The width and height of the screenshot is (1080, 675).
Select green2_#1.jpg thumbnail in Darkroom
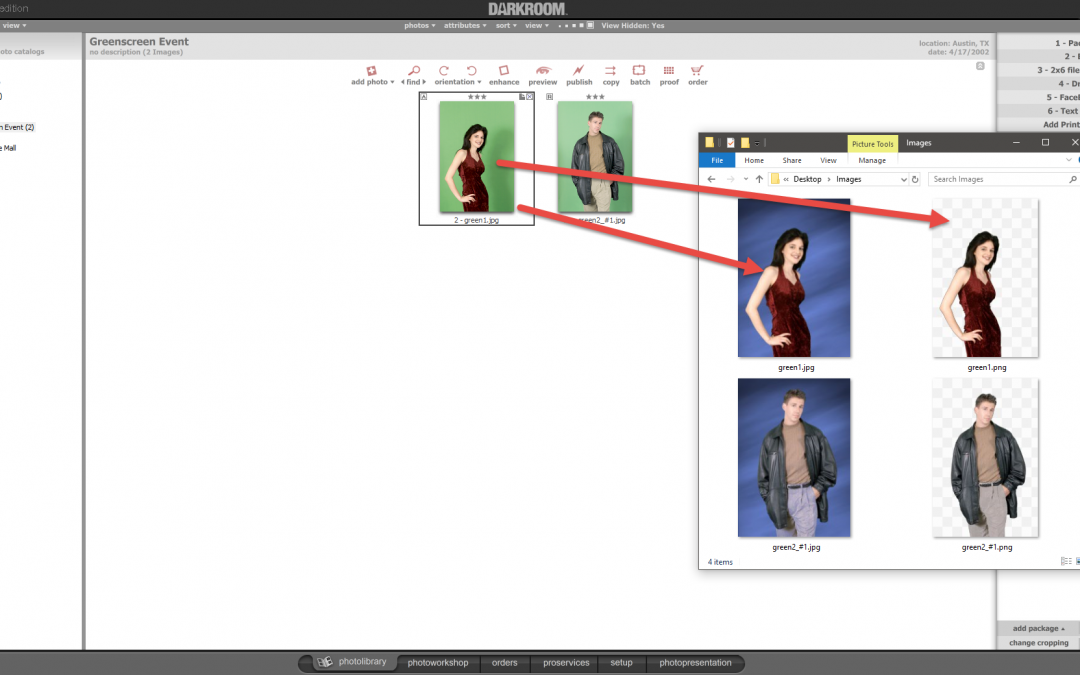coord(595,157)
